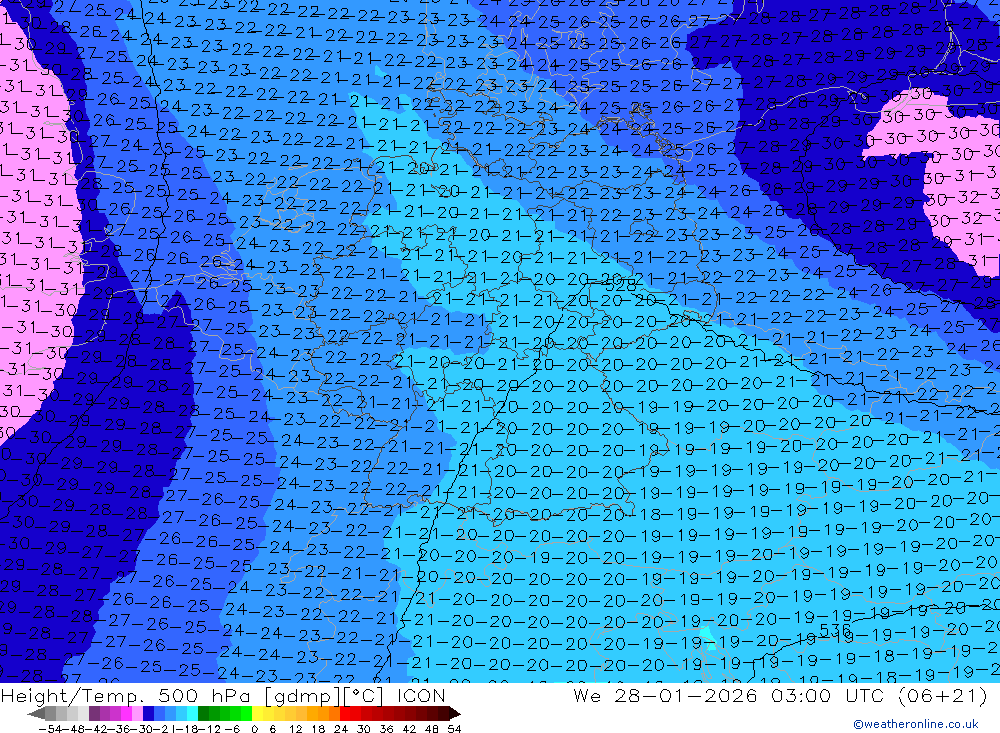
Task: Click the 36 label on the color scale
Action: [386, 729]
